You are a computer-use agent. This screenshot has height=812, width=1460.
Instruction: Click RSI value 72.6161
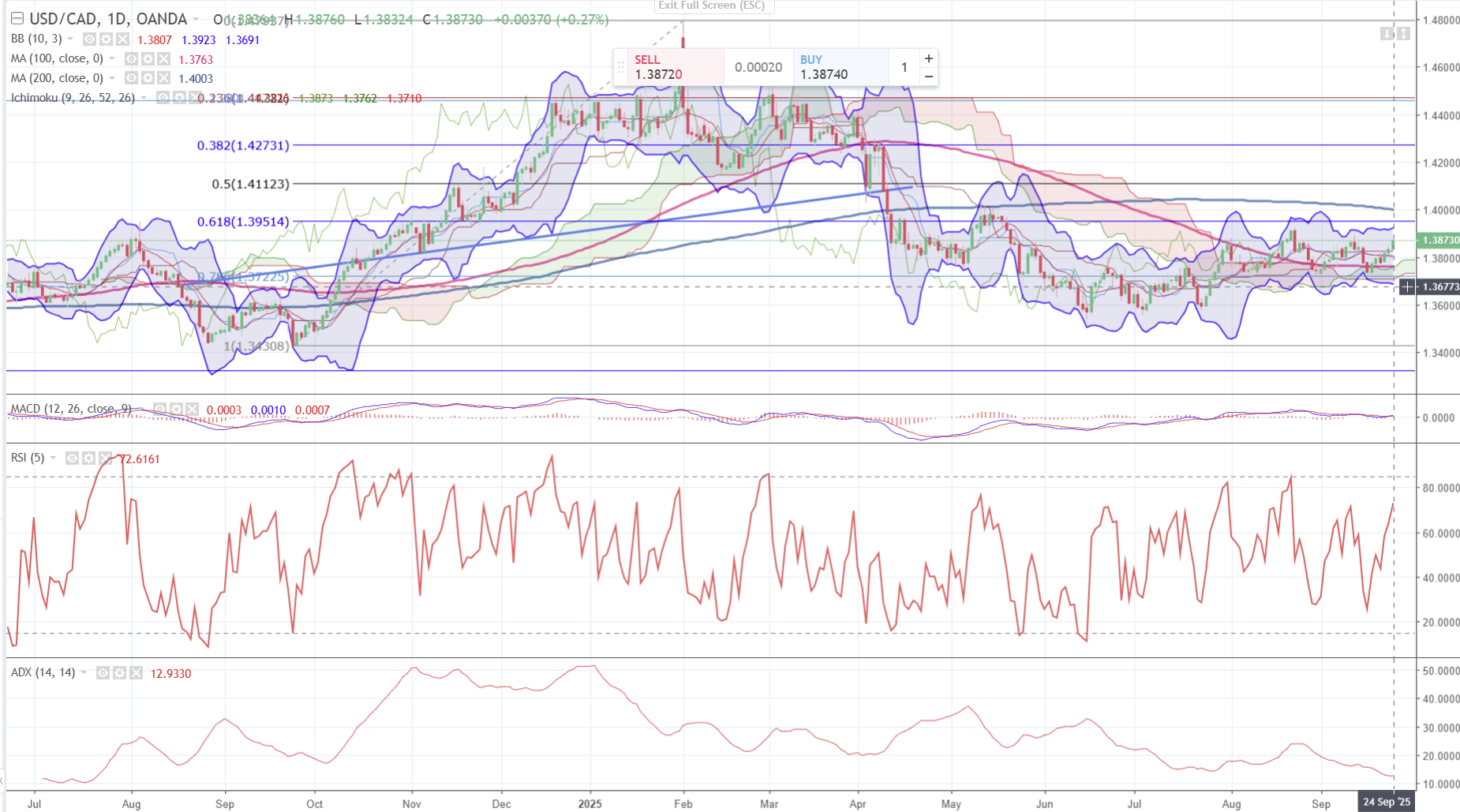(x=140, y=458)
